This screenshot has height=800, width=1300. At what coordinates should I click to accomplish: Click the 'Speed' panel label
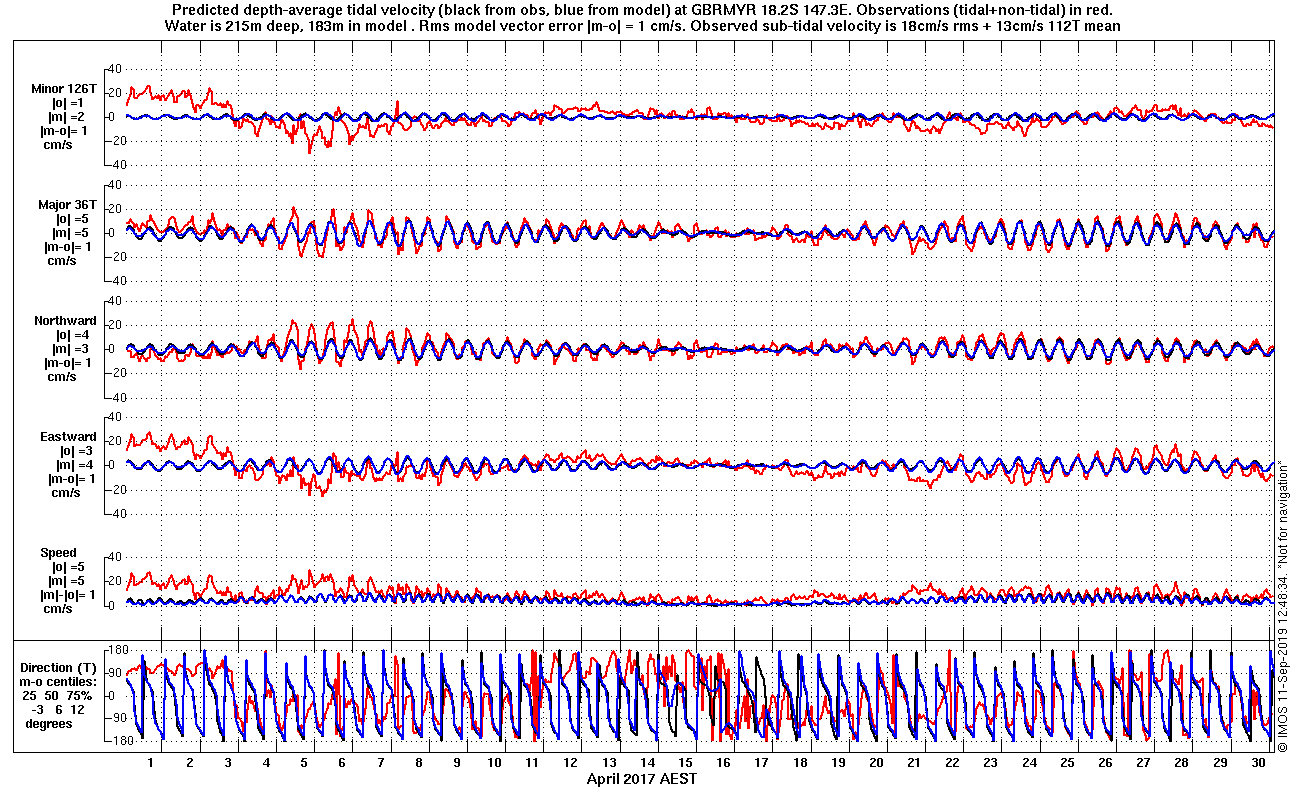coord(58,553)
